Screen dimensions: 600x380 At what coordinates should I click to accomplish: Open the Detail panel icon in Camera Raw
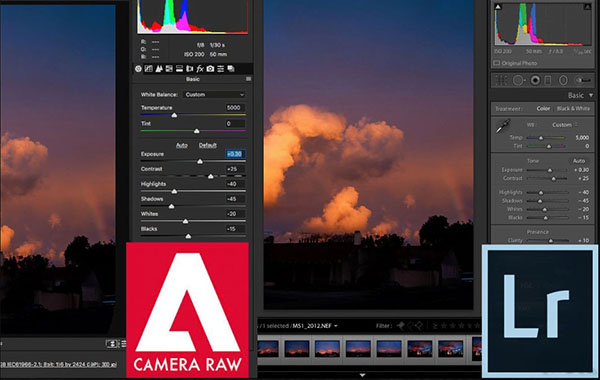click(159, 69)
